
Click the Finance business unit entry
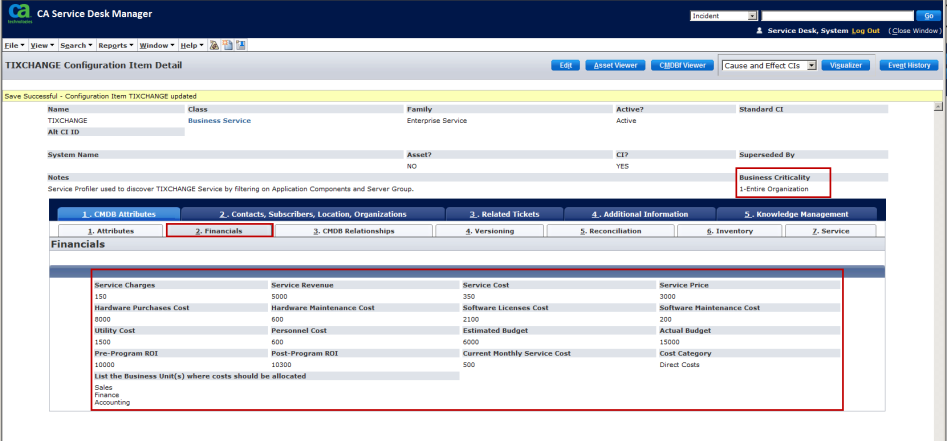click(107, 395)
